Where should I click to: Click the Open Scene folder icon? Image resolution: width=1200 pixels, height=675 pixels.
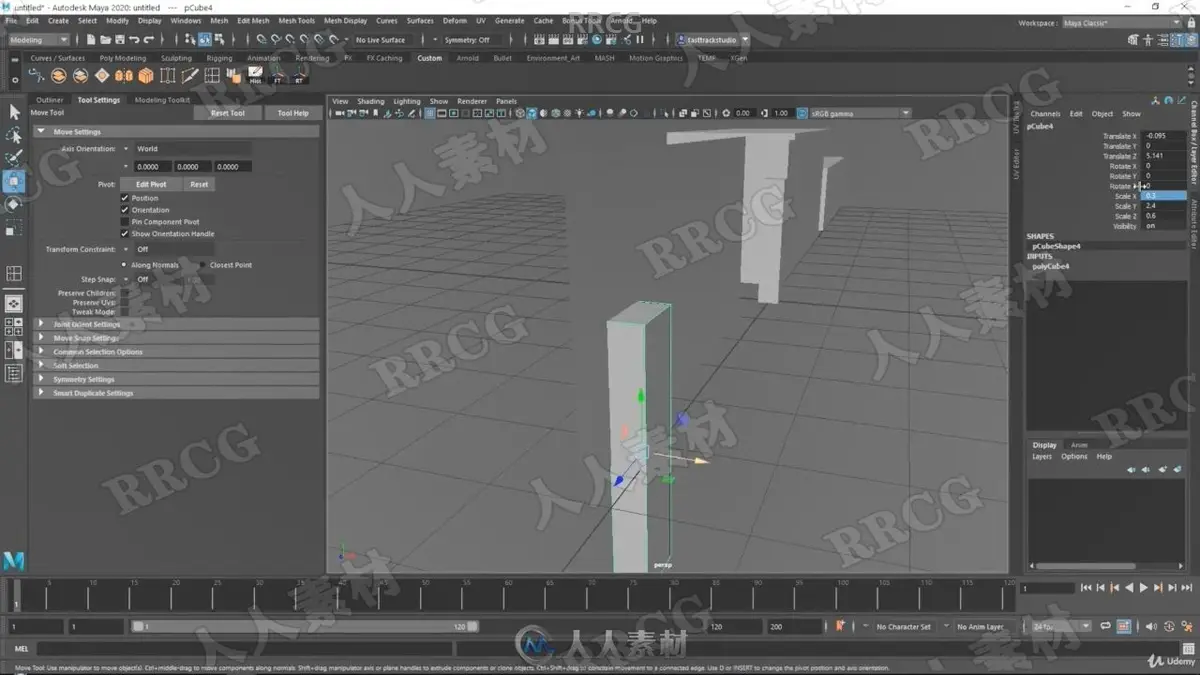coord(105,40)
